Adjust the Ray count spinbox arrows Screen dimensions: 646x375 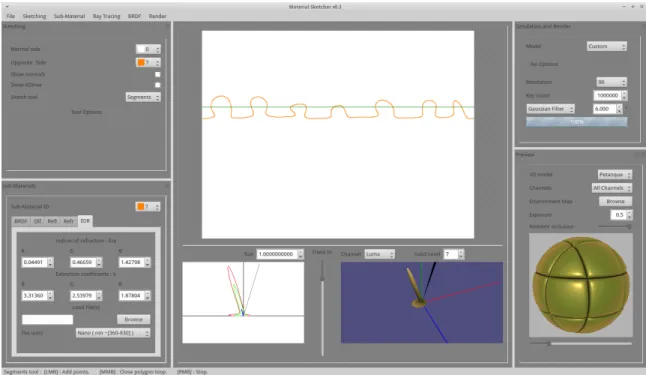coord(625,96)
